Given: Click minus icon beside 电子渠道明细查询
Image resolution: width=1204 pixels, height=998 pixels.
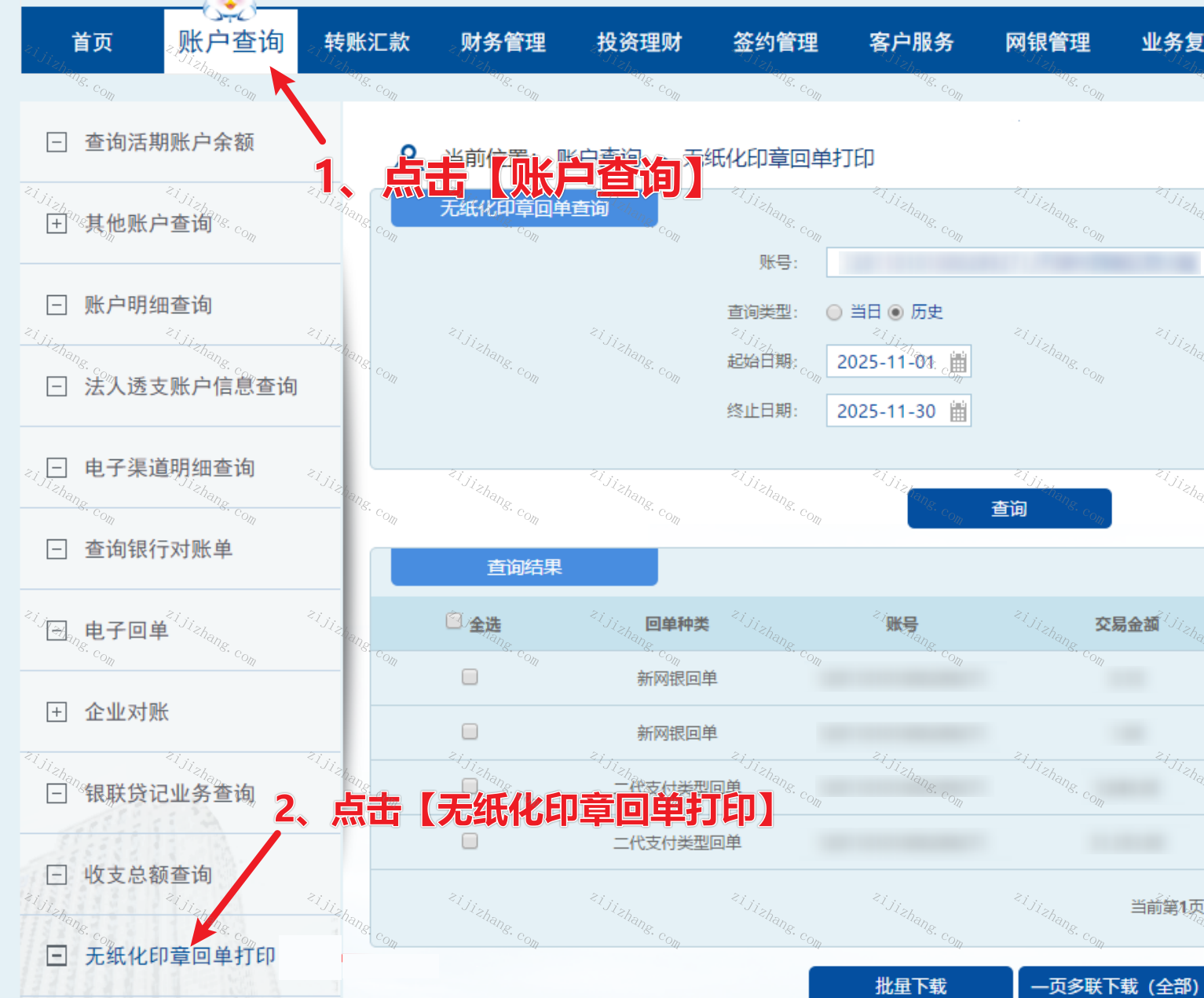Looking at the screenshot, I should [57, 468].
